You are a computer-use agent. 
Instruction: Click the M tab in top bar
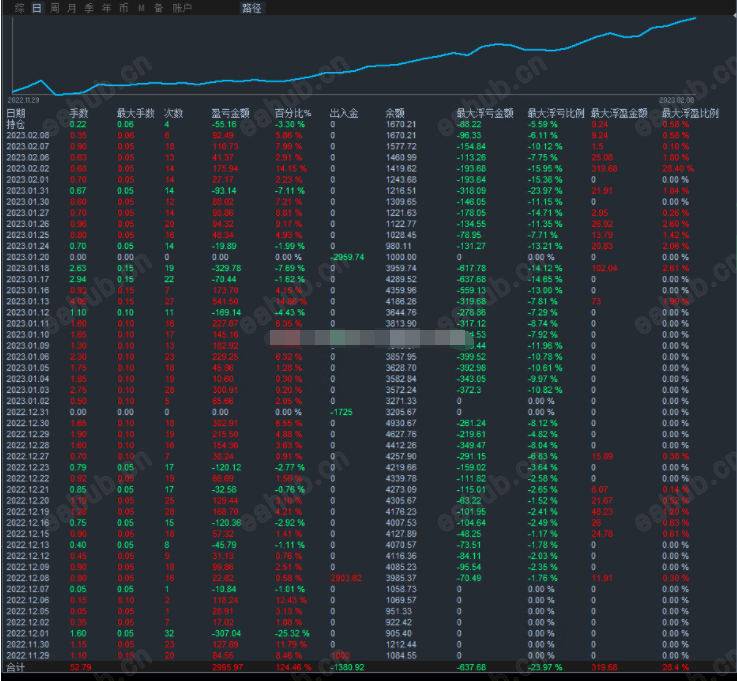tap(141, 8)
